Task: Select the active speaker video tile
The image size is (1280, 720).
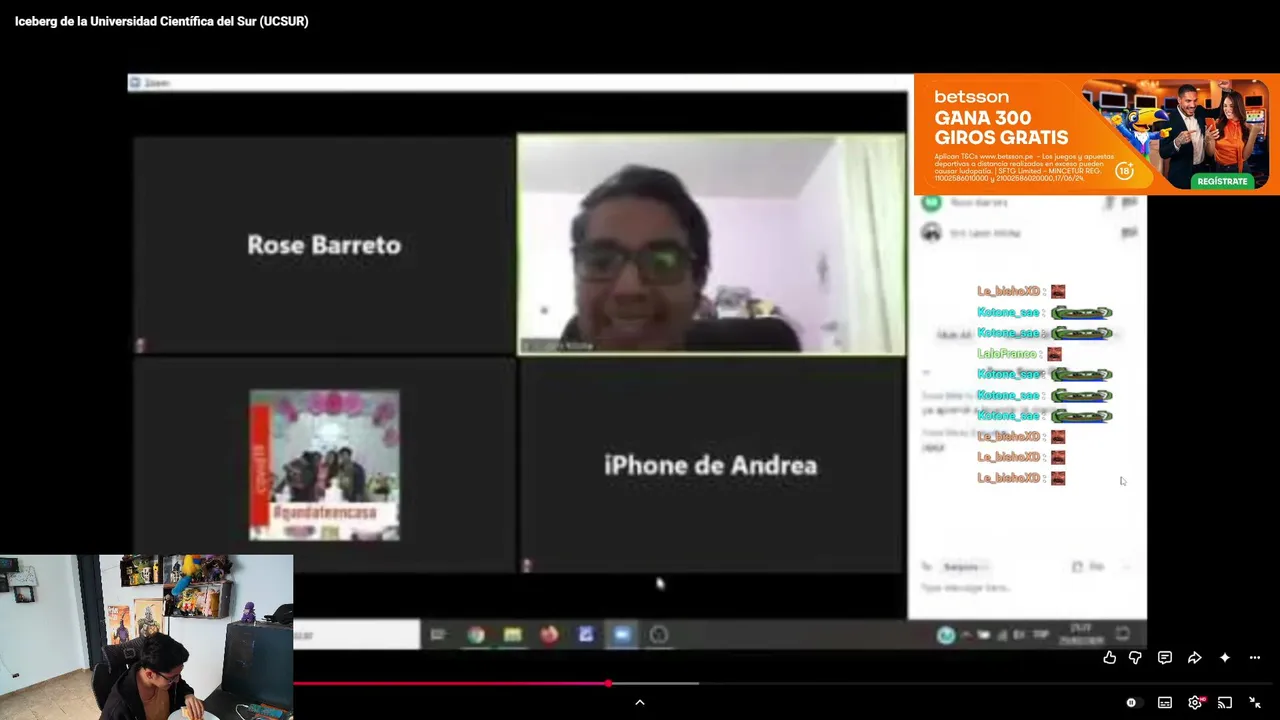Action: point(711,245)
